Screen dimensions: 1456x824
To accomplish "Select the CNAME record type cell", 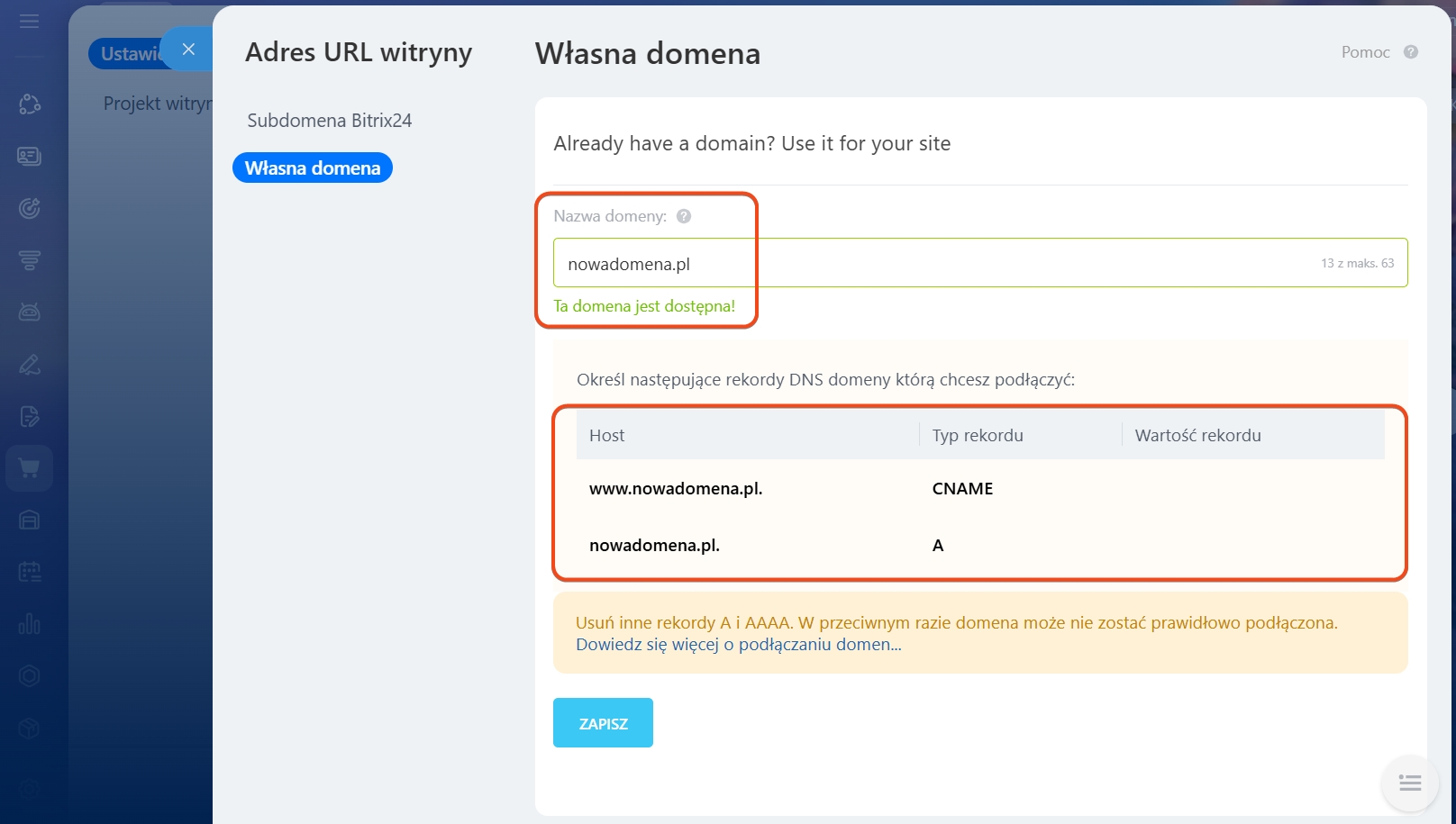I will (962, 489).
